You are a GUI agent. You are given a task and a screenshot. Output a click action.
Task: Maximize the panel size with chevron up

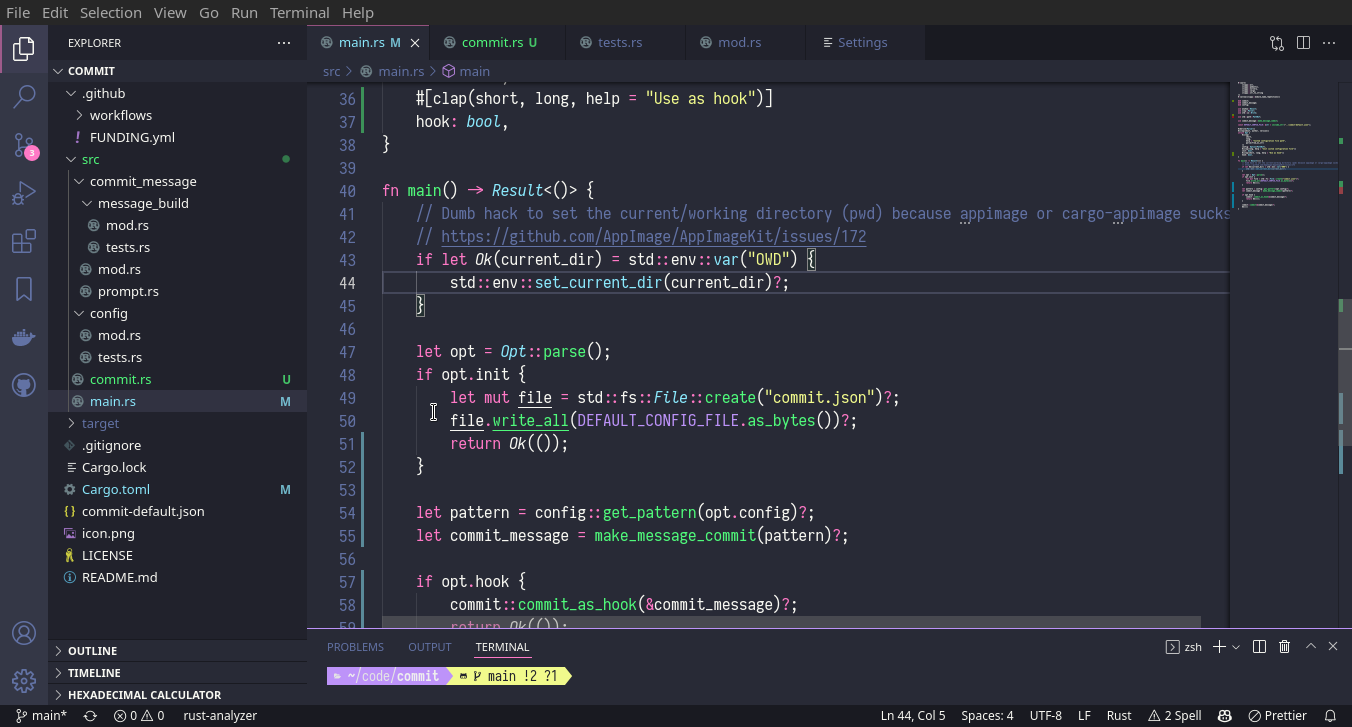click(x=1311, y=647)
